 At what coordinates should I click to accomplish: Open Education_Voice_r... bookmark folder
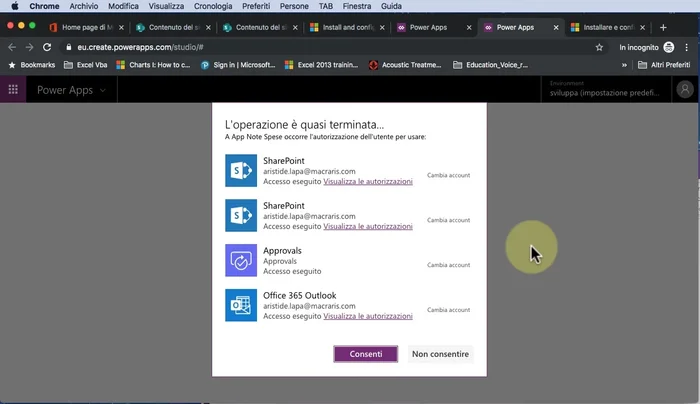click(x=490, y=65)
